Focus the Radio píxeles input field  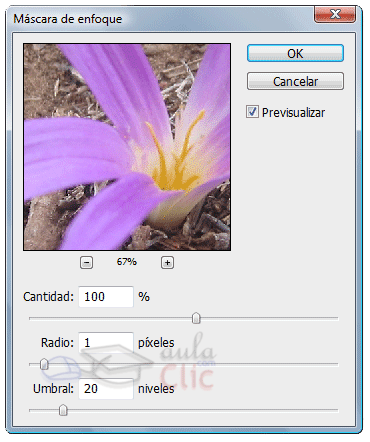(x=106, y=343)
